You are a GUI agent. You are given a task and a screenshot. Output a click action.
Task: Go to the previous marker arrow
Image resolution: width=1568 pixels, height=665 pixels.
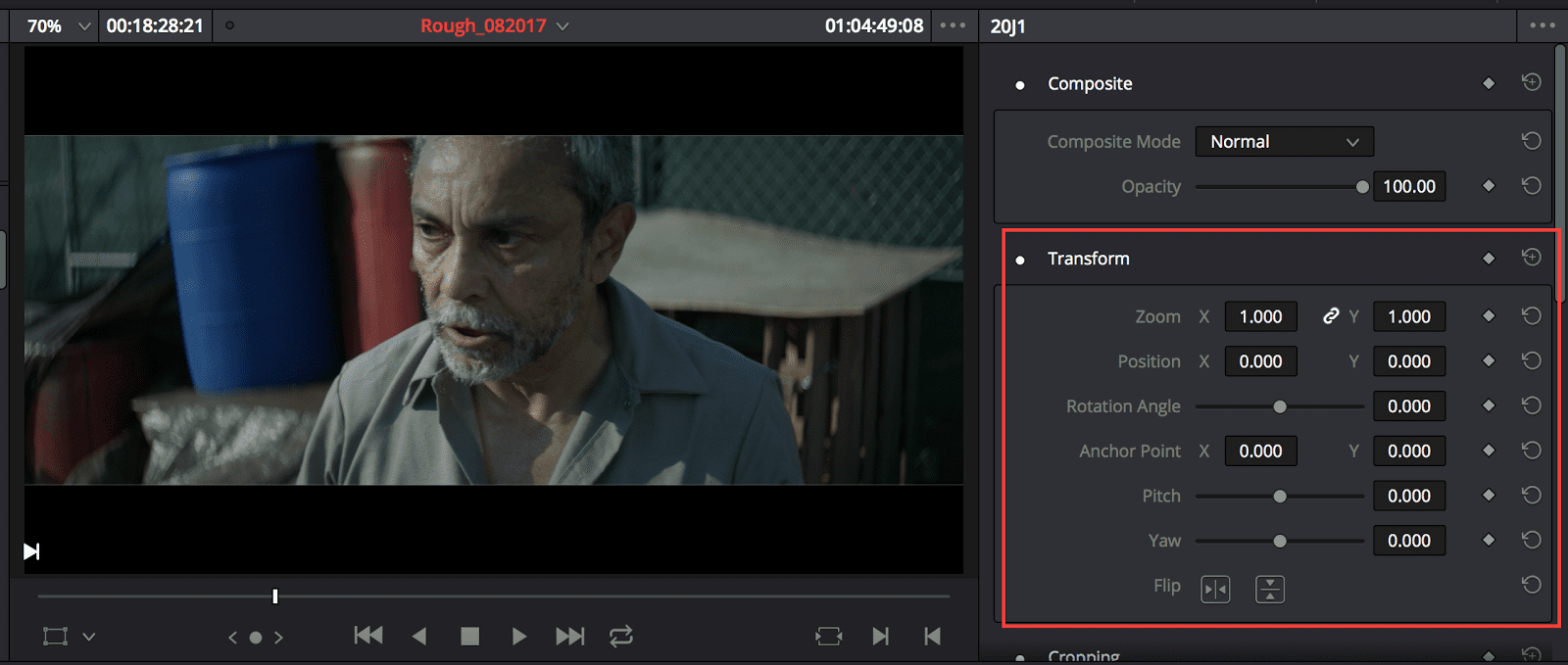click(x=232, y=638)
